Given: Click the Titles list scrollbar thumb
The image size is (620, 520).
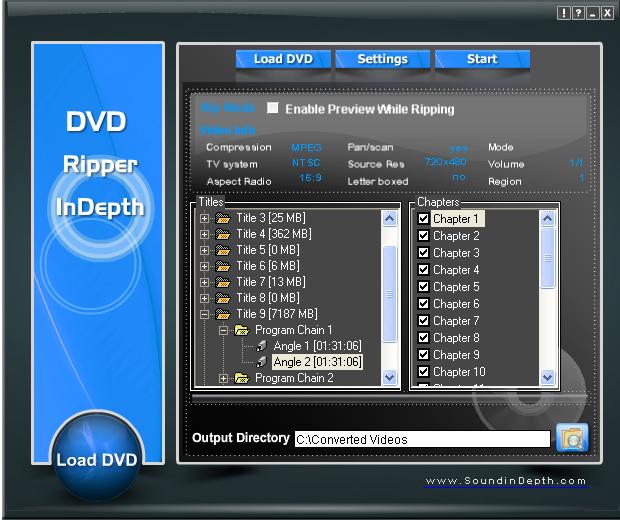Looking at the screenshot, I should pos(389,293).
